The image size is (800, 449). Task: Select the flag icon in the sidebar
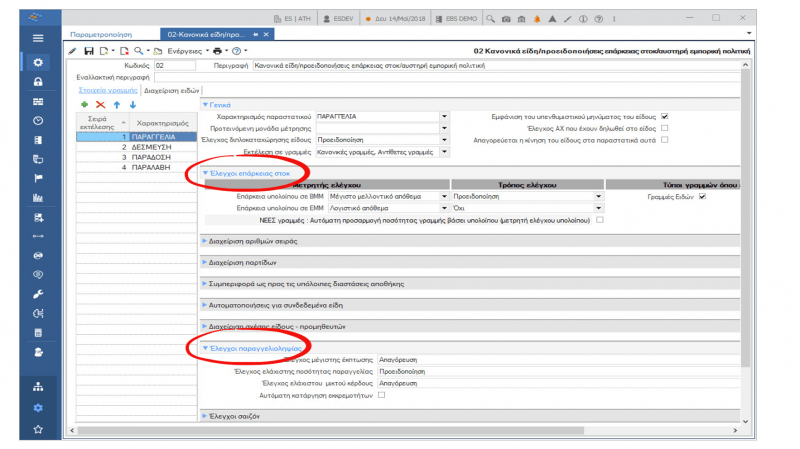(38, 178)
